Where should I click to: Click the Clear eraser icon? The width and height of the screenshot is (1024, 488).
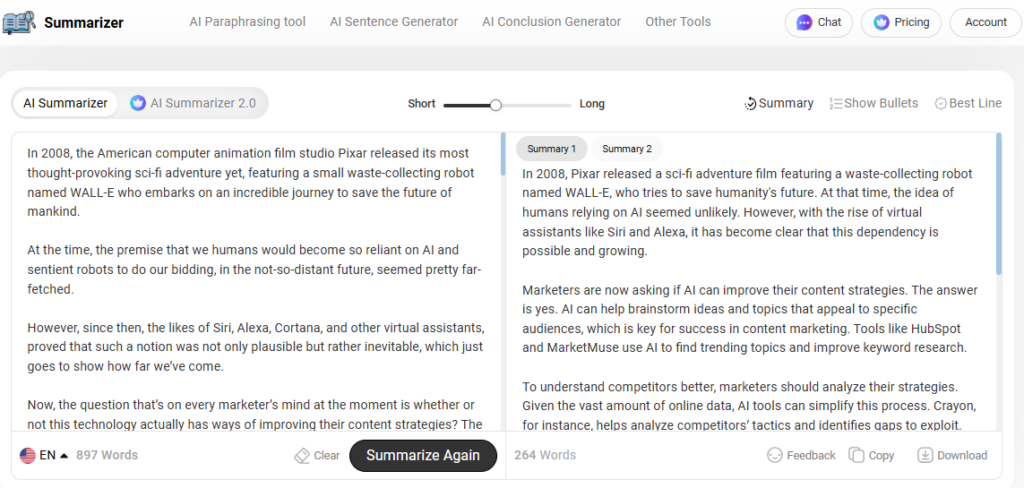coord(302,455)
